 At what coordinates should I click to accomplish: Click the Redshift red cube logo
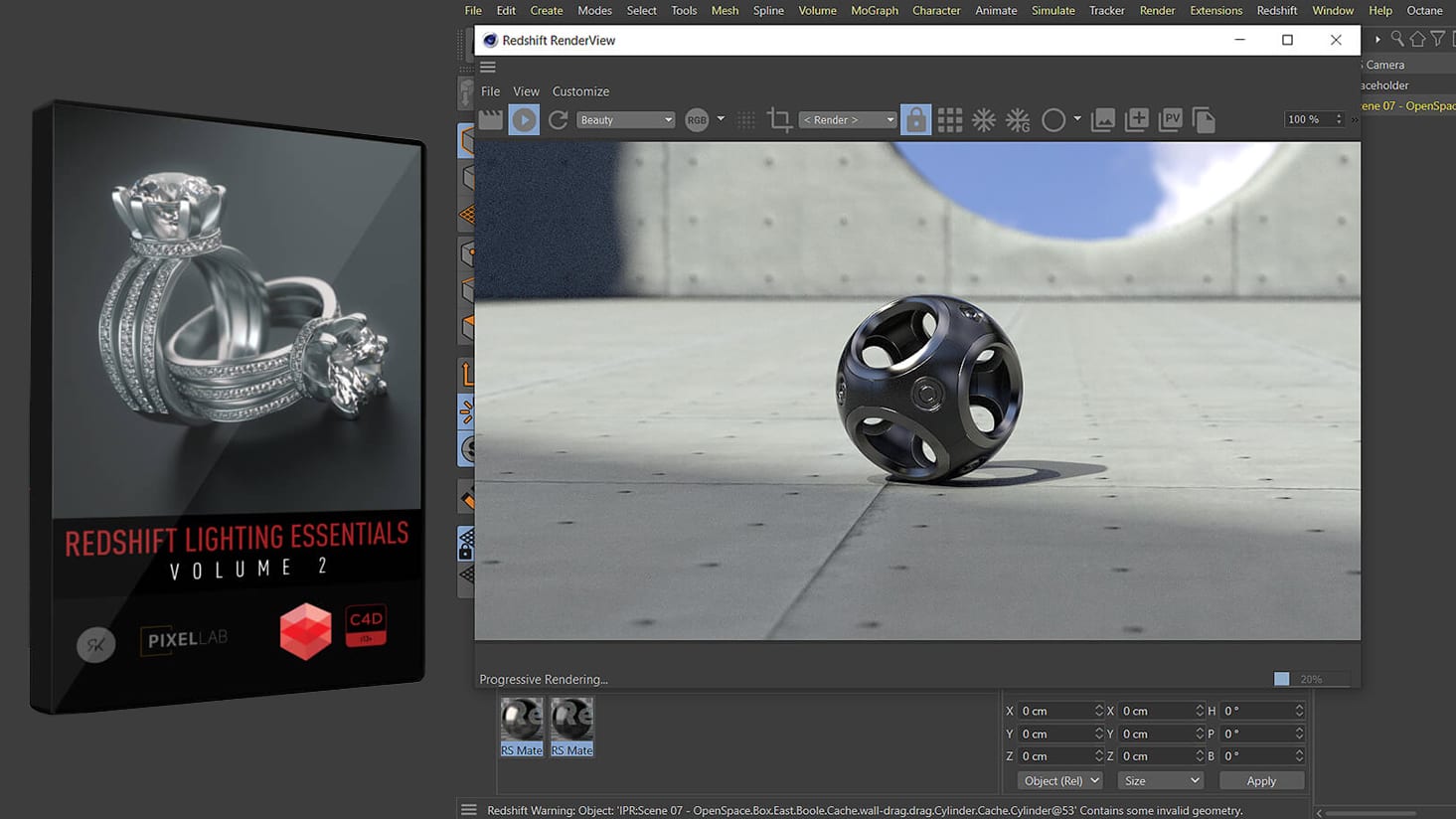click(305, 631)
